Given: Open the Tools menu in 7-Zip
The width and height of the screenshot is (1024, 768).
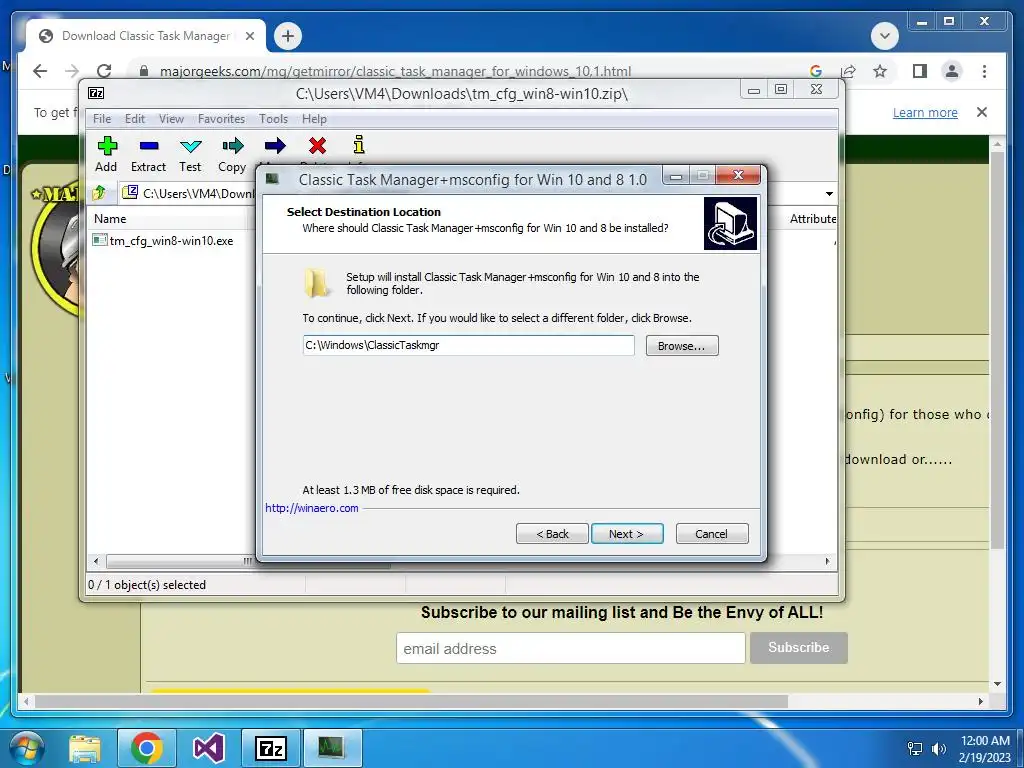Looking at the screenshot, I should (x=273, y=119).
